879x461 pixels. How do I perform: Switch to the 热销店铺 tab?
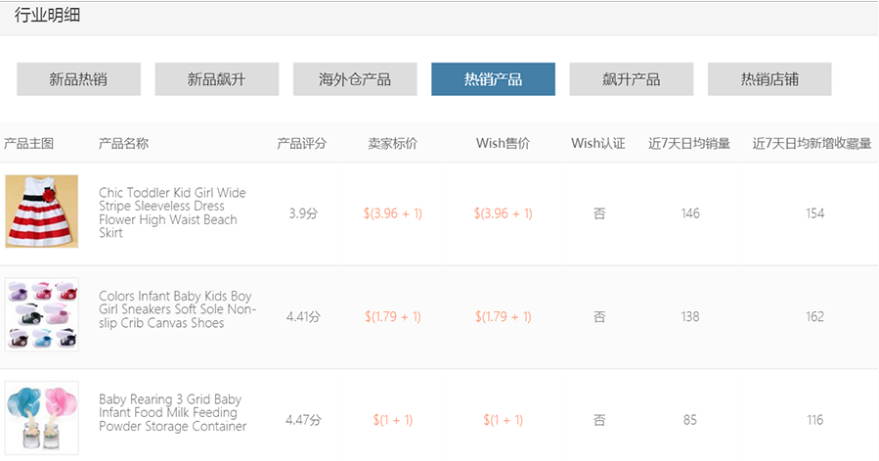pyautogui.click(x=769, y=80)
